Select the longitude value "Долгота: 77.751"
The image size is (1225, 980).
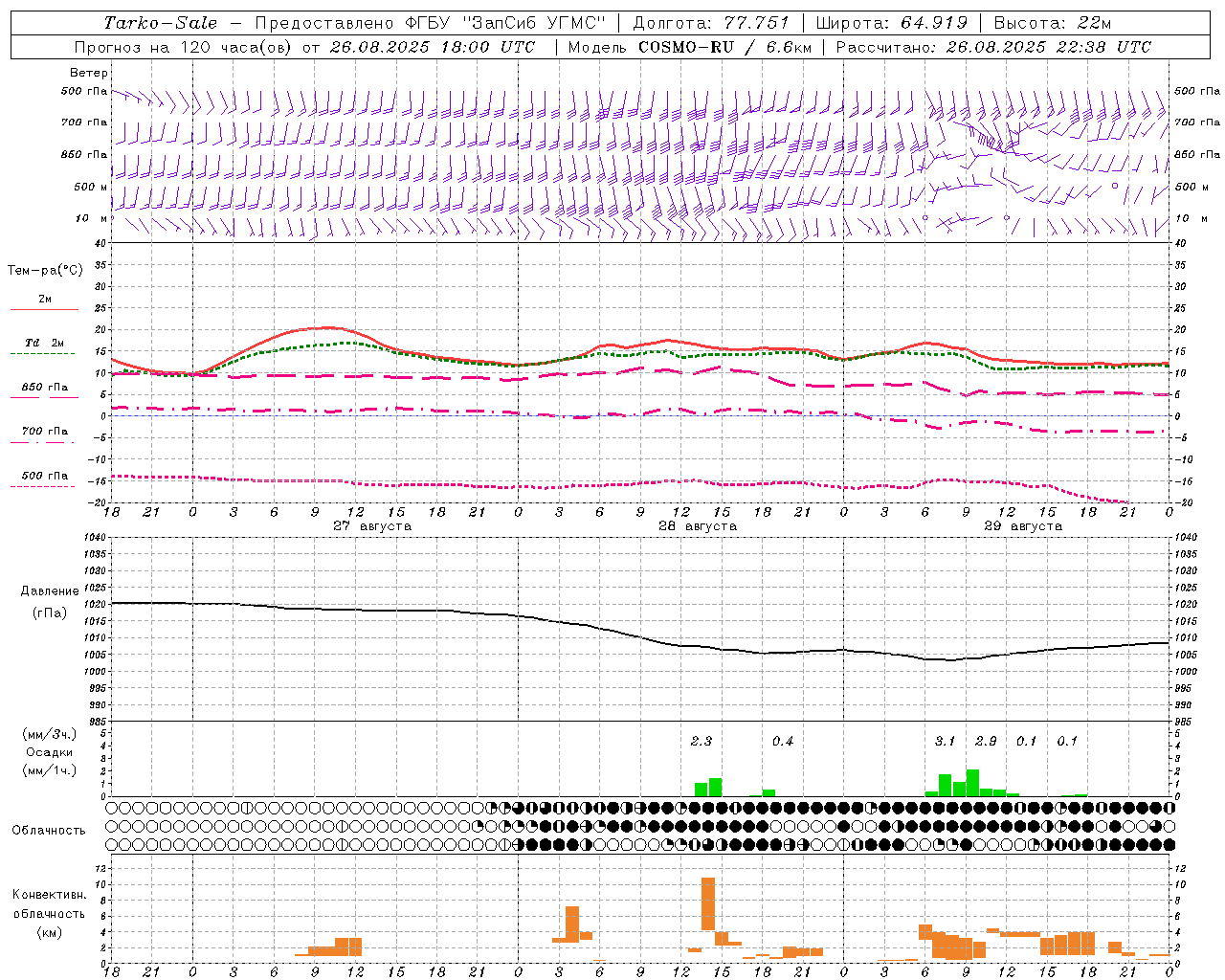[711, 23]
